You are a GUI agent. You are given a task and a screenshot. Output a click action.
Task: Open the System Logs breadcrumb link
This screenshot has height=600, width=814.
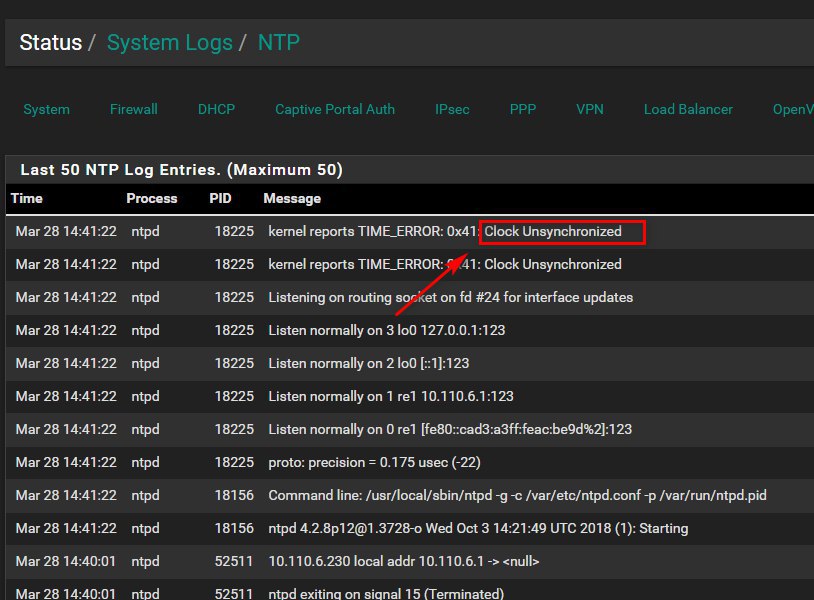coord(169,43)
